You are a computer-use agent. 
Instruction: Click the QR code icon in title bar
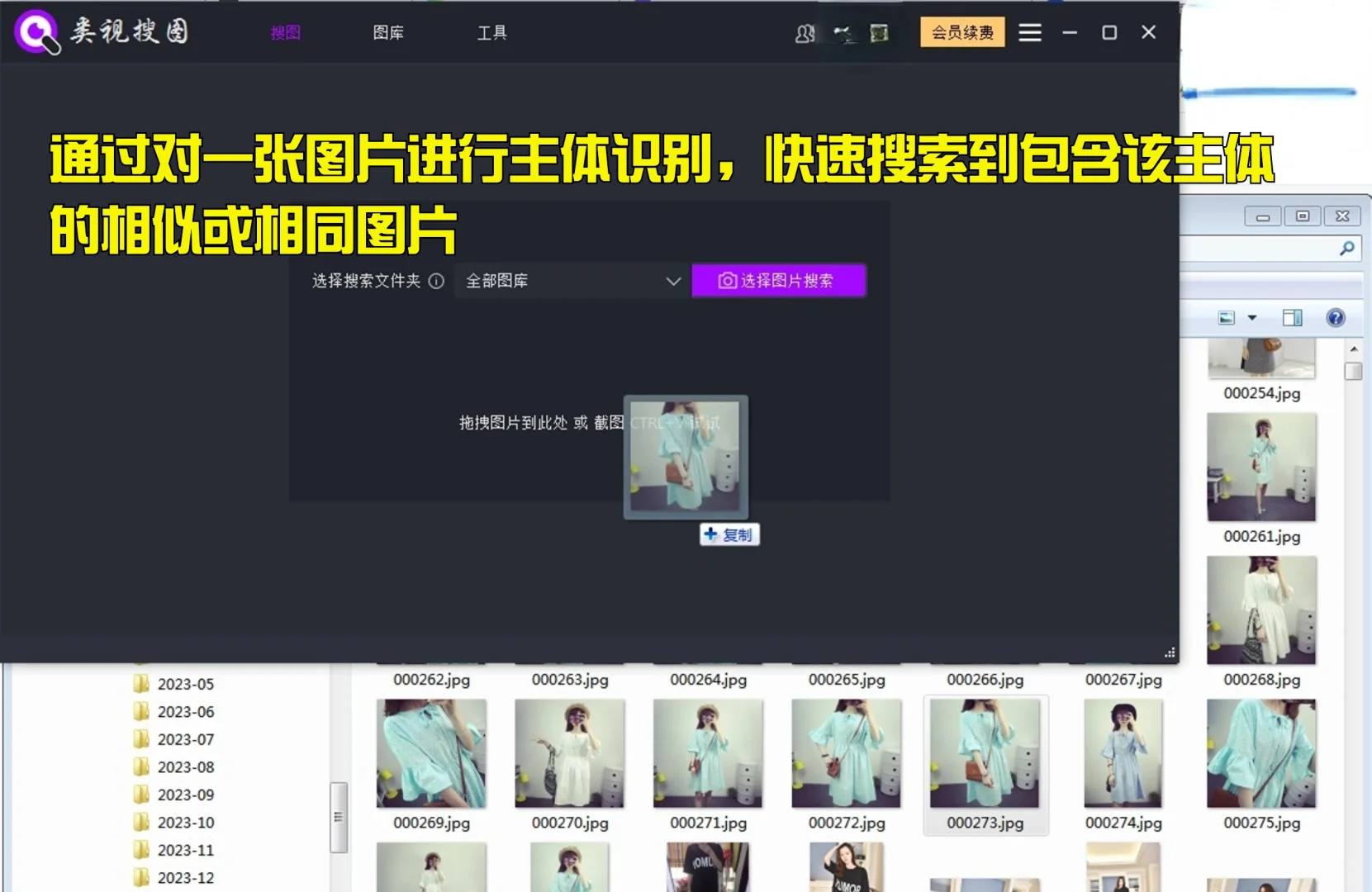879,33
